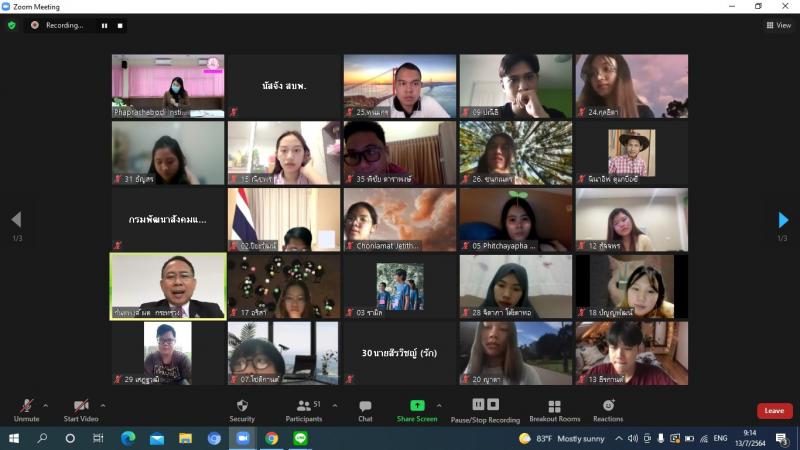Open File Explorer from taskbar
Image resolution: width=800 pixels, height=450 pixels.
click(x=185, y=438)
